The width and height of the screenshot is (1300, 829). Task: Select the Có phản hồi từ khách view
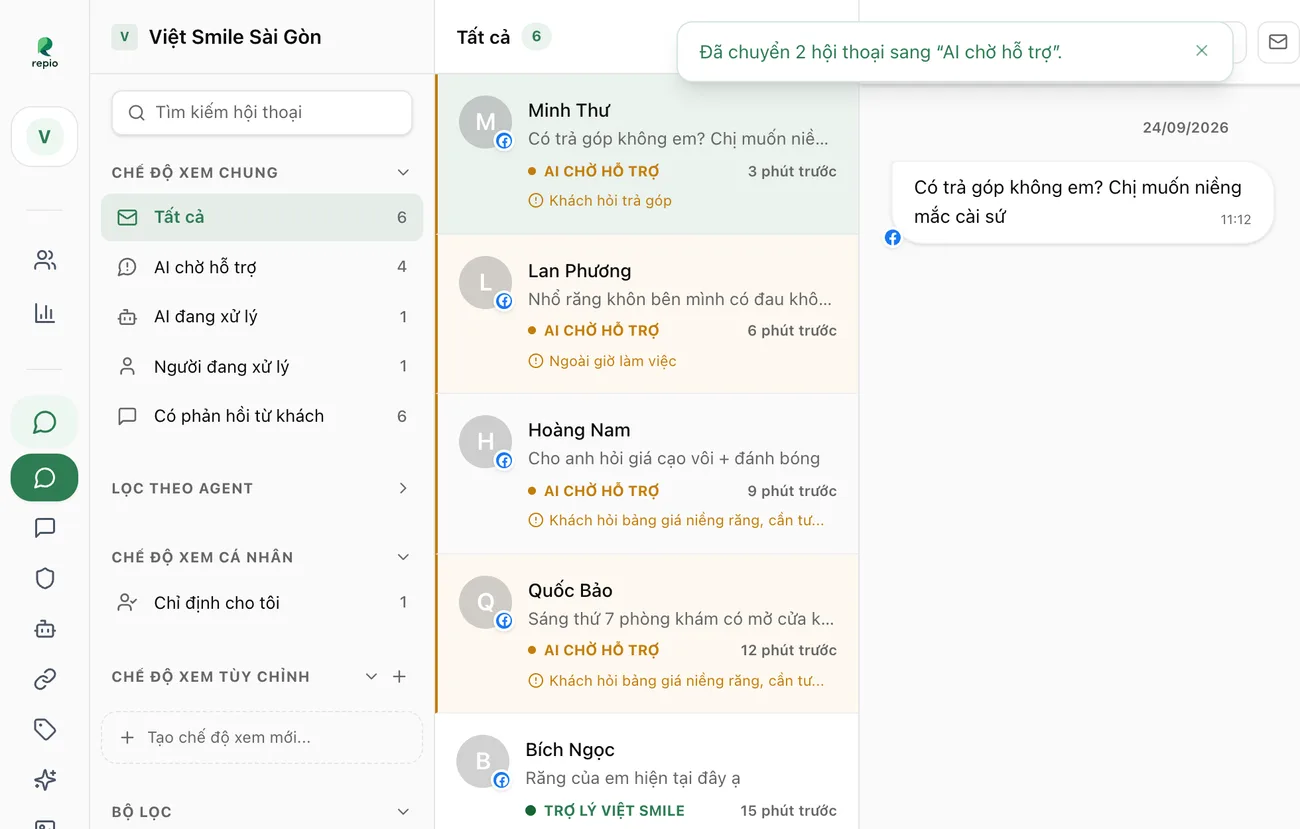click(x=262, y=416)
